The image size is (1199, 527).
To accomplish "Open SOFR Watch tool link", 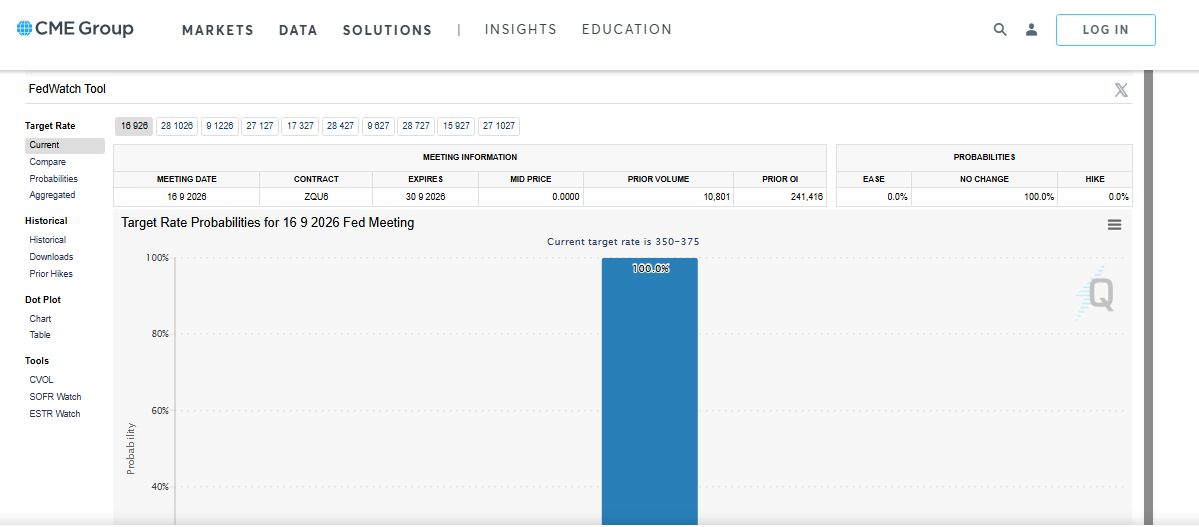I will [55, 397].
